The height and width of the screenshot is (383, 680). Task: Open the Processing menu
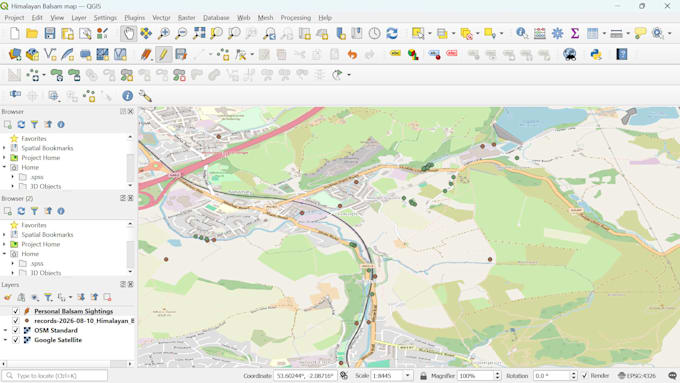pyautogui.click(x=296, y=18)
